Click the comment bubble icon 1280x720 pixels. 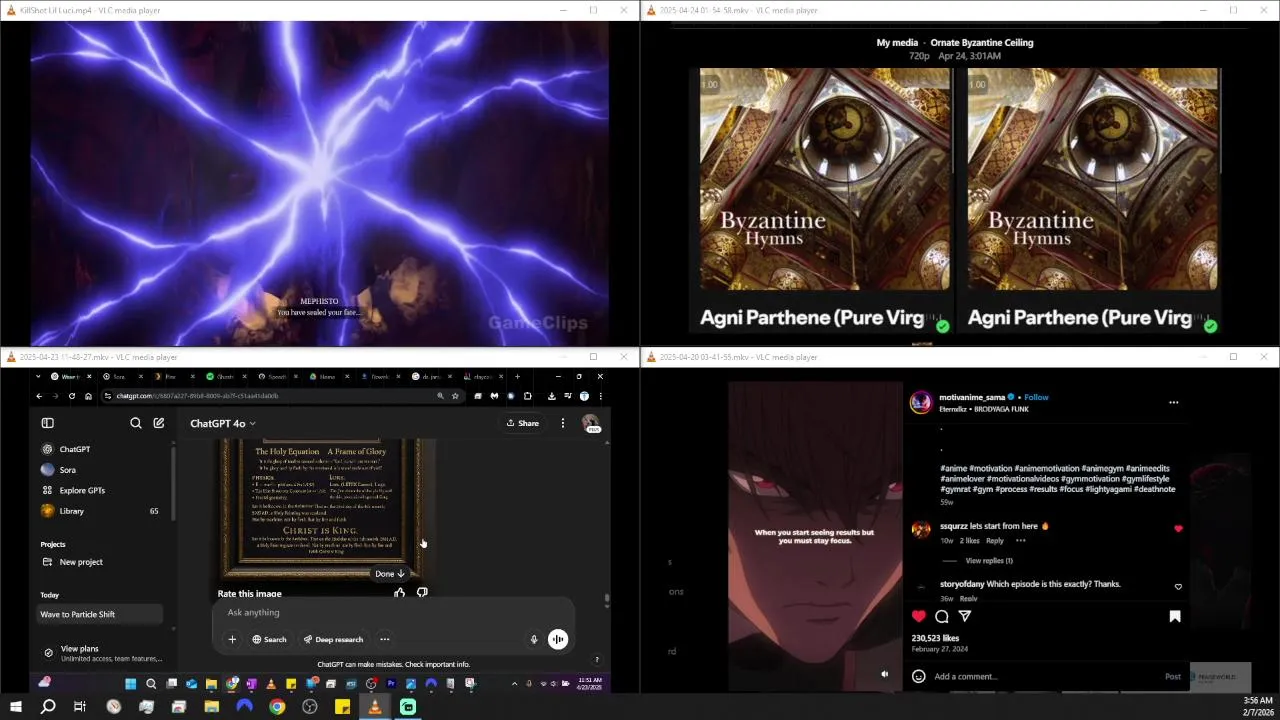click(x=942, y=616)
